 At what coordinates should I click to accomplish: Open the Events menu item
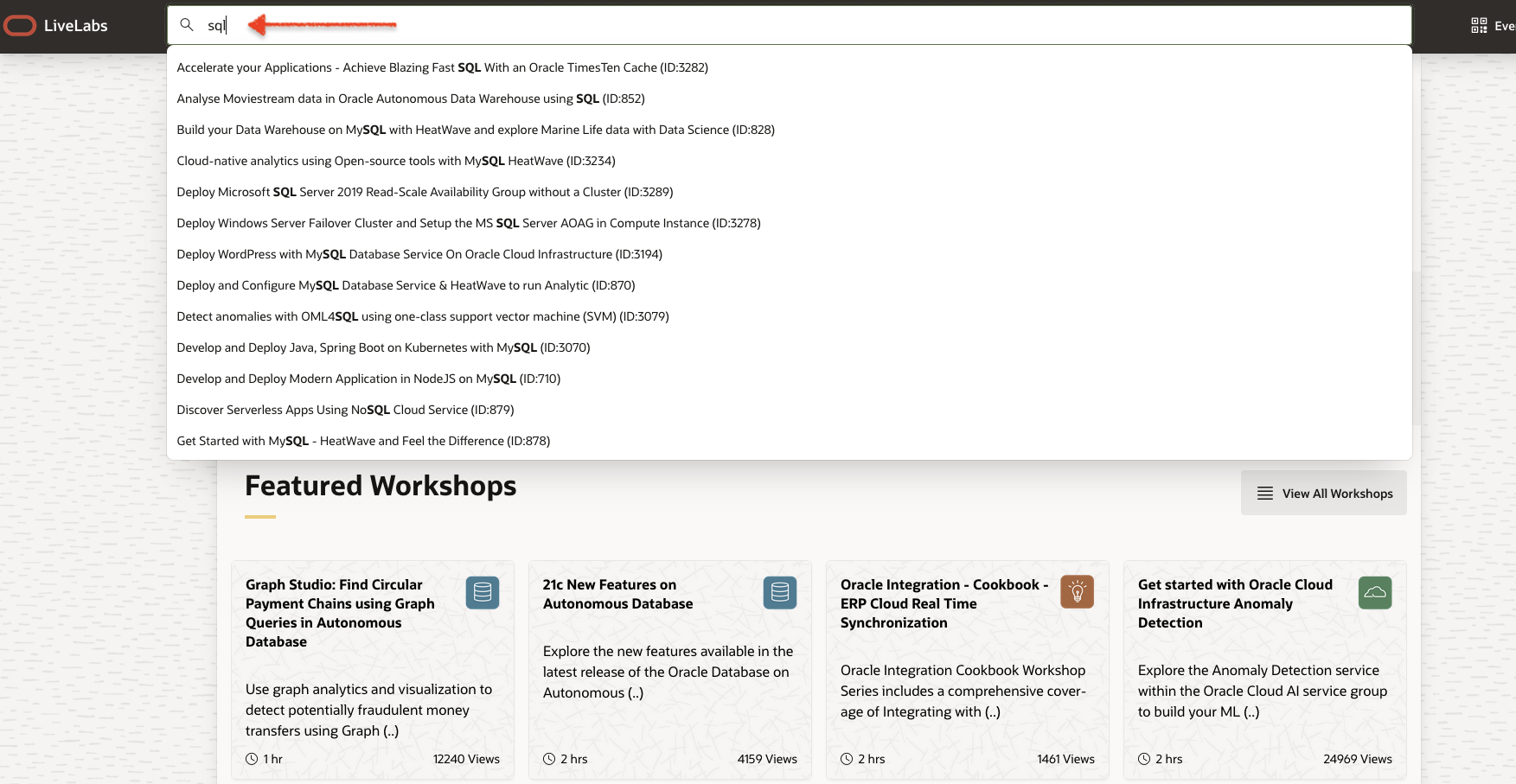pos(1506,24)
